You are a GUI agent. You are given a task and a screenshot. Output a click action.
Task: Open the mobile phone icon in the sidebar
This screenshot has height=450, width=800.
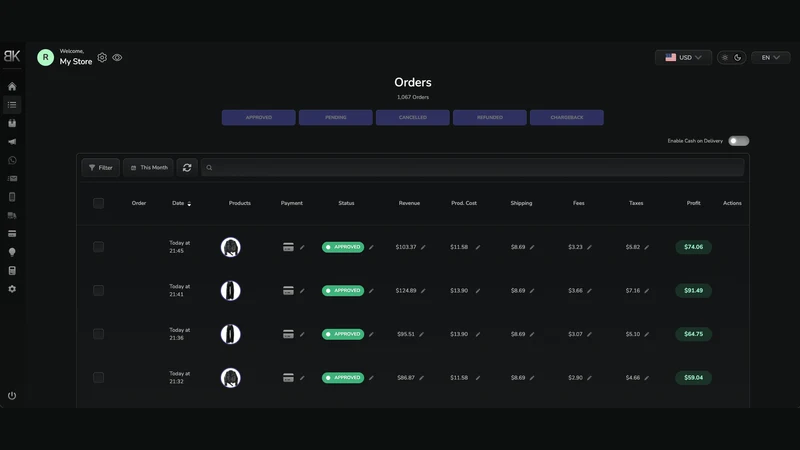pos(12,197)
